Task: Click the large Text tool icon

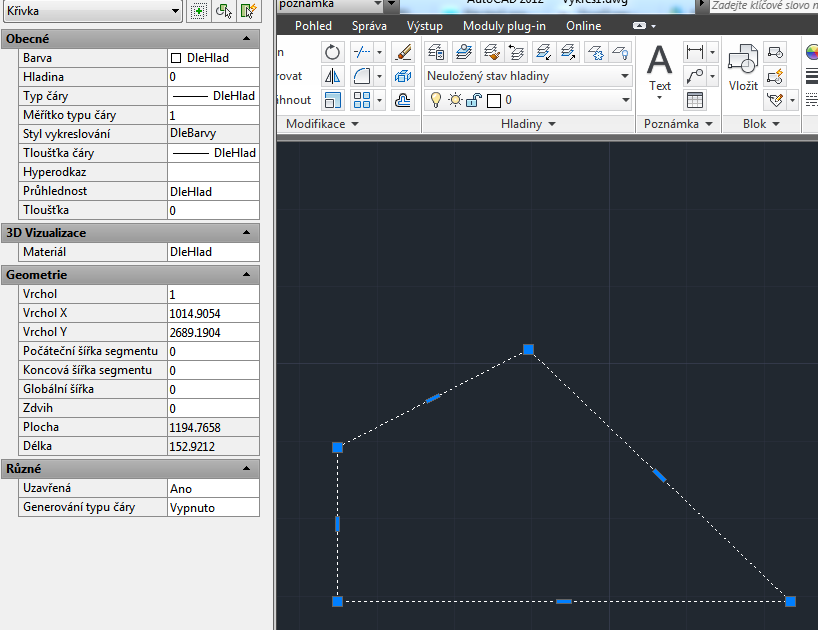Action: click(x=659, y=60)
